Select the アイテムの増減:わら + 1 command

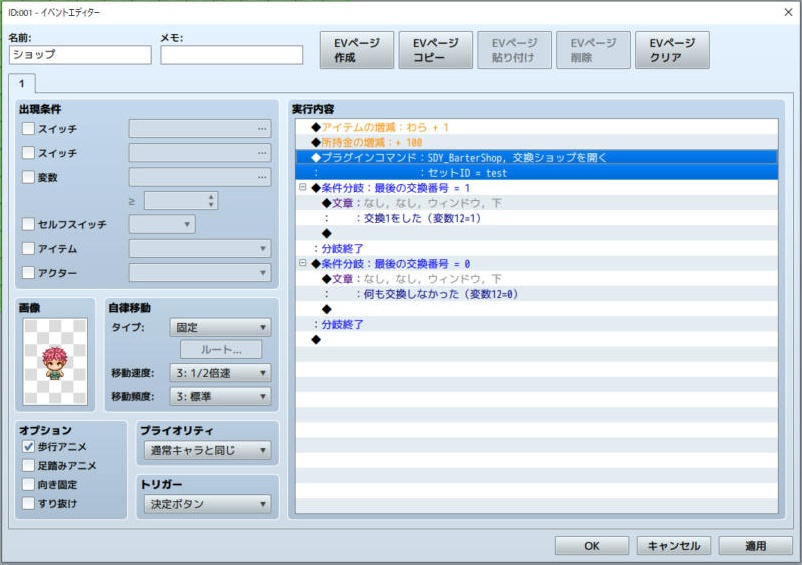pyautogui.click(x=537, y=127)
